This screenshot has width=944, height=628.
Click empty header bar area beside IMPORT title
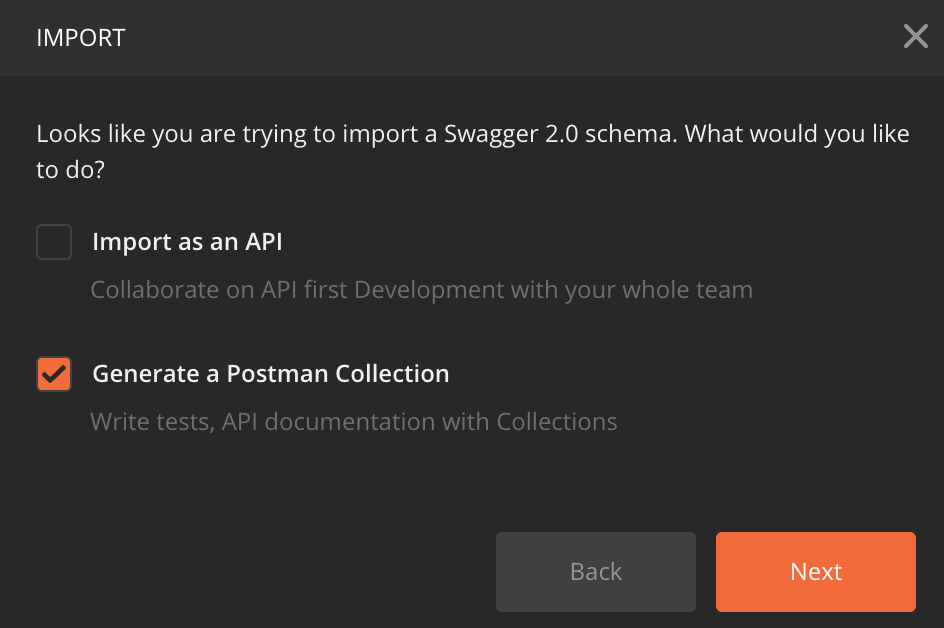(x=500, y=38)
